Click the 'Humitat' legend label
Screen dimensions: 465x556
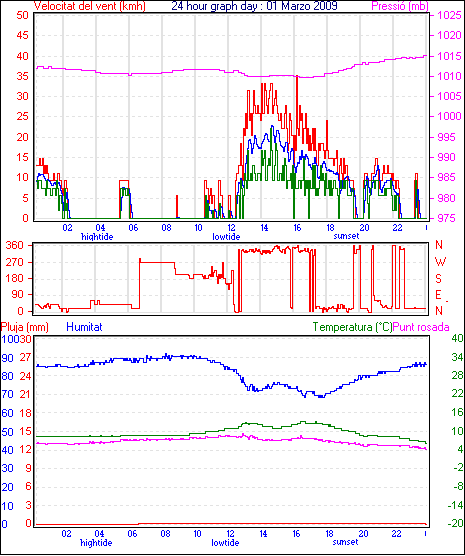(x=84, y=327)
